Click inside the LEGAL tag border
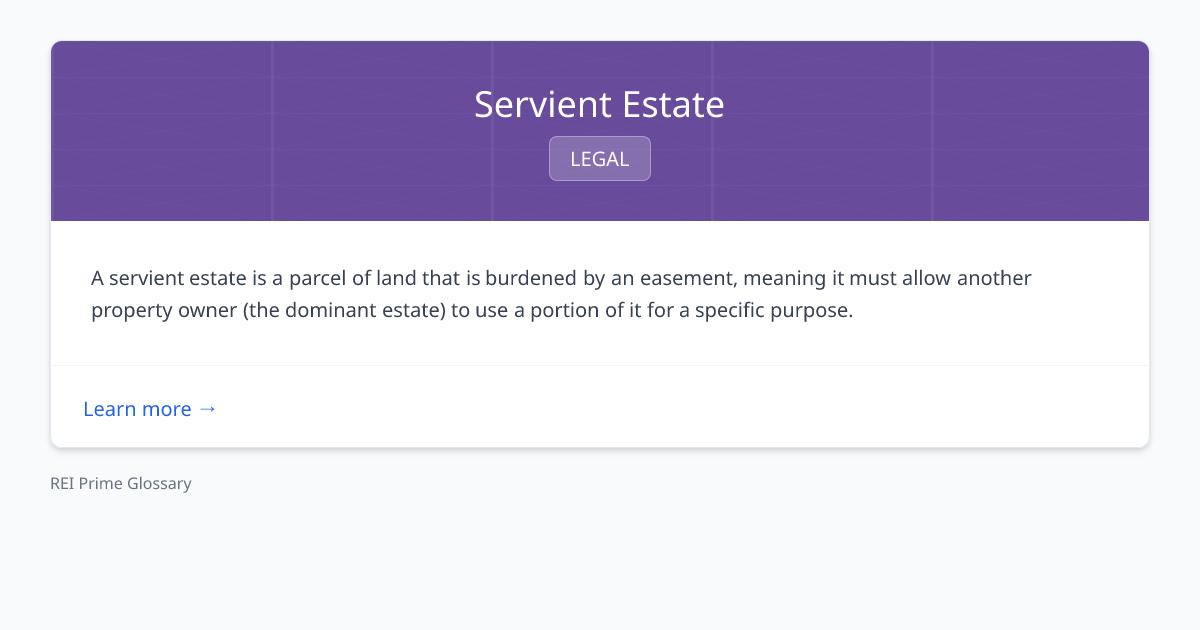 (599, 158)
